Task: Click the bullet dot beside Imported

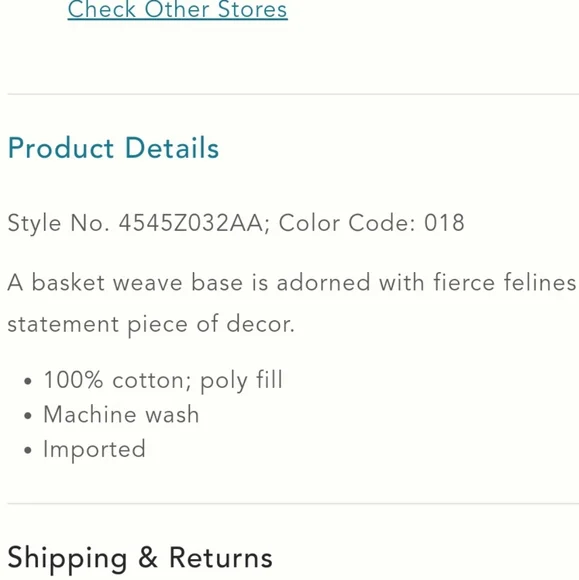Action: tap(28, 451)
